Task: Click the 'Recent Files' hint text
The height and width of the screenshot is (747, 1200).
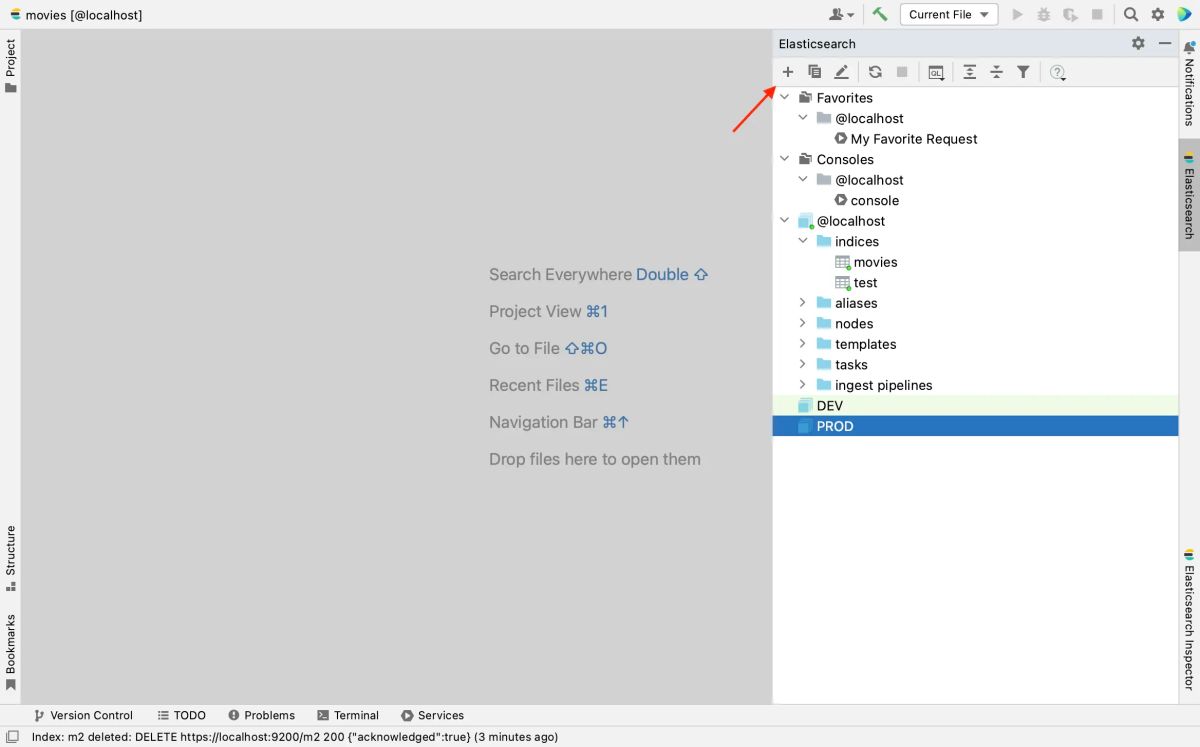Action: click(x=534, y=385)
